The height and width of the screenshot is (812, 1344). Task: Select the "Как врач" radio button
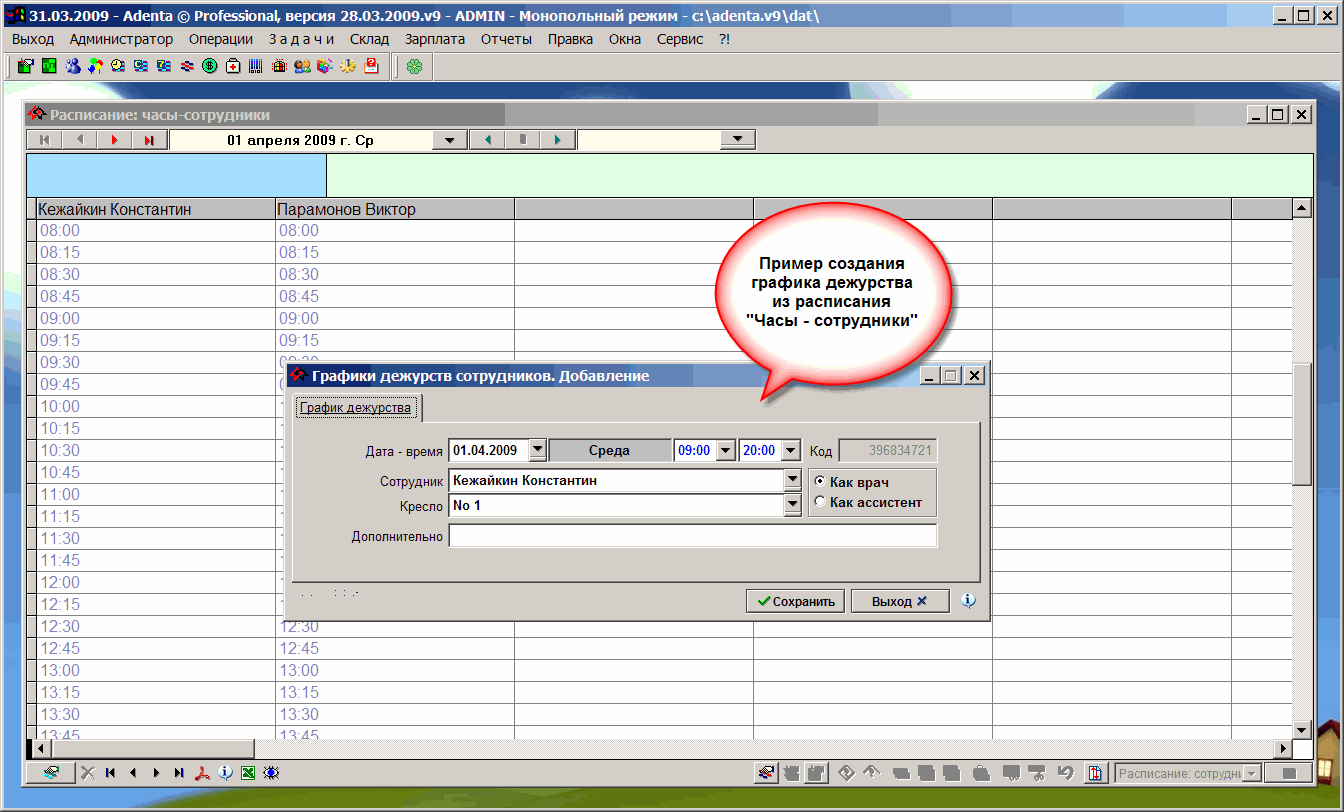point(821,482)
